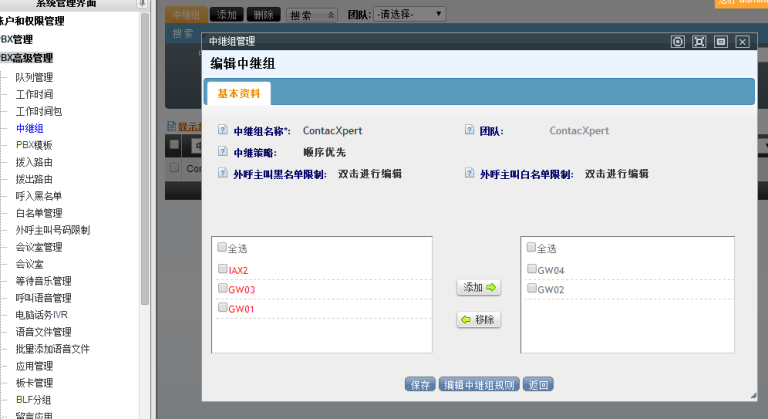This screenshot has height=419, width=768.
Task: Toggle 全选 checkbox in left list
Action: pos(222,248)
